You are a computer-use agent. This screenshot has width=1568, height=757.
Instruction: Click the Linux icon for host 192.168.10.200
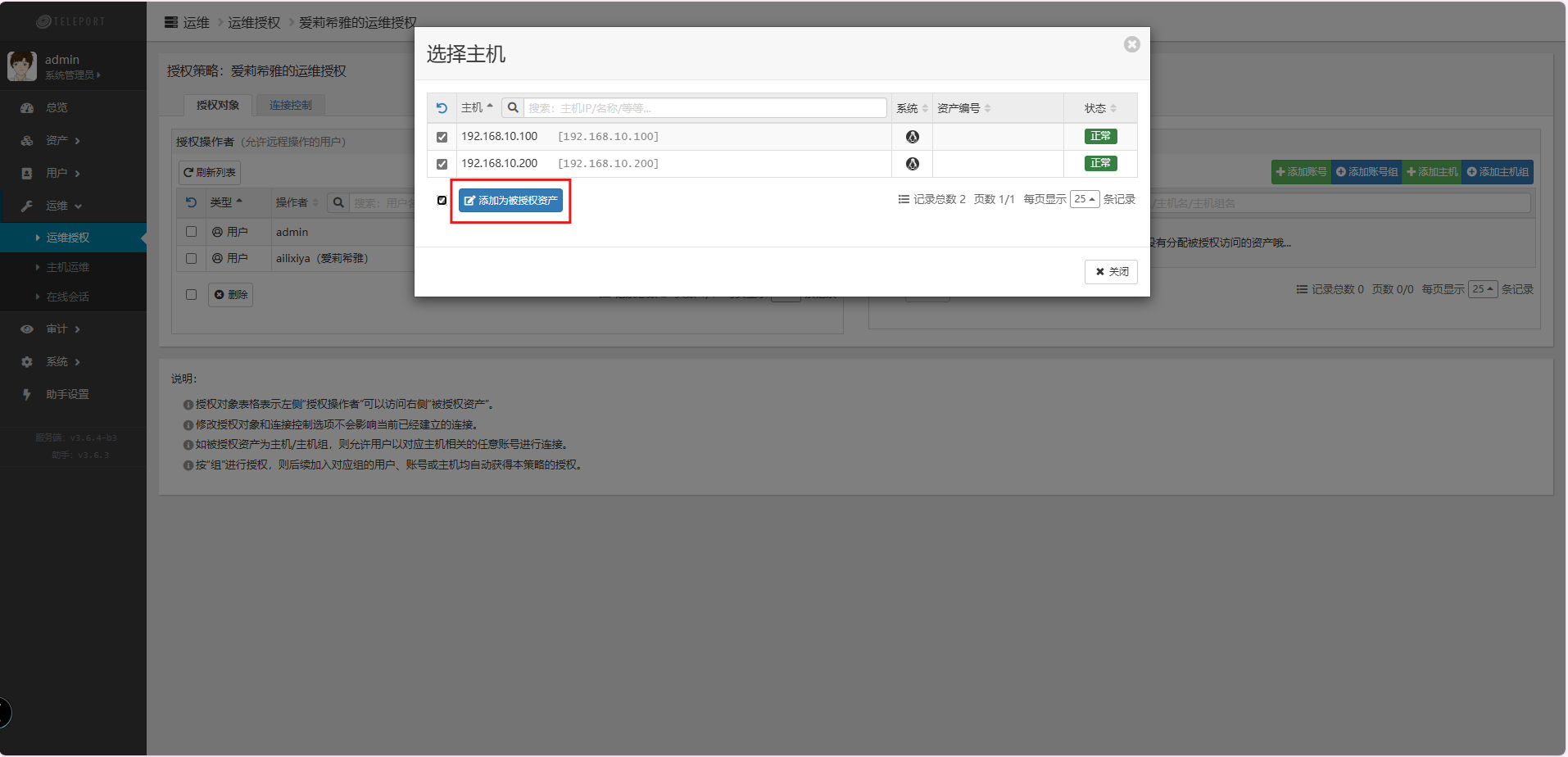[x=912, y=164]
